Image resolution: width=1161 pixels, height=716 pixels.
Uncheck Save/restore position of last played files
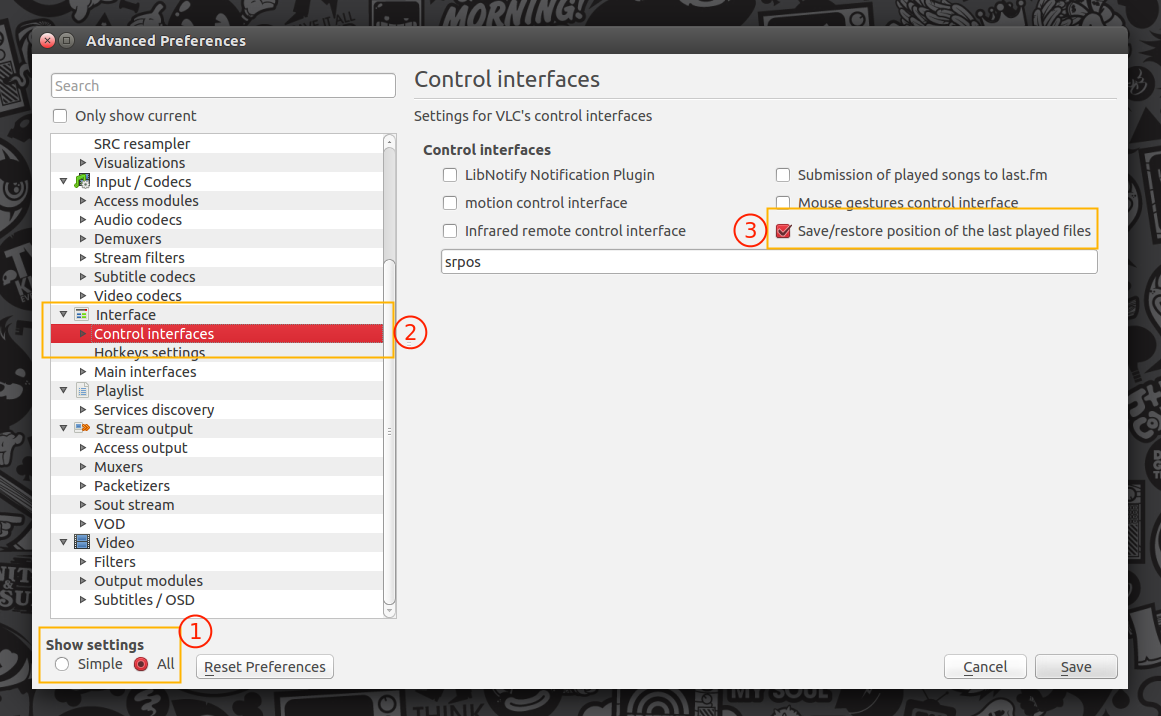click(783, 231)
